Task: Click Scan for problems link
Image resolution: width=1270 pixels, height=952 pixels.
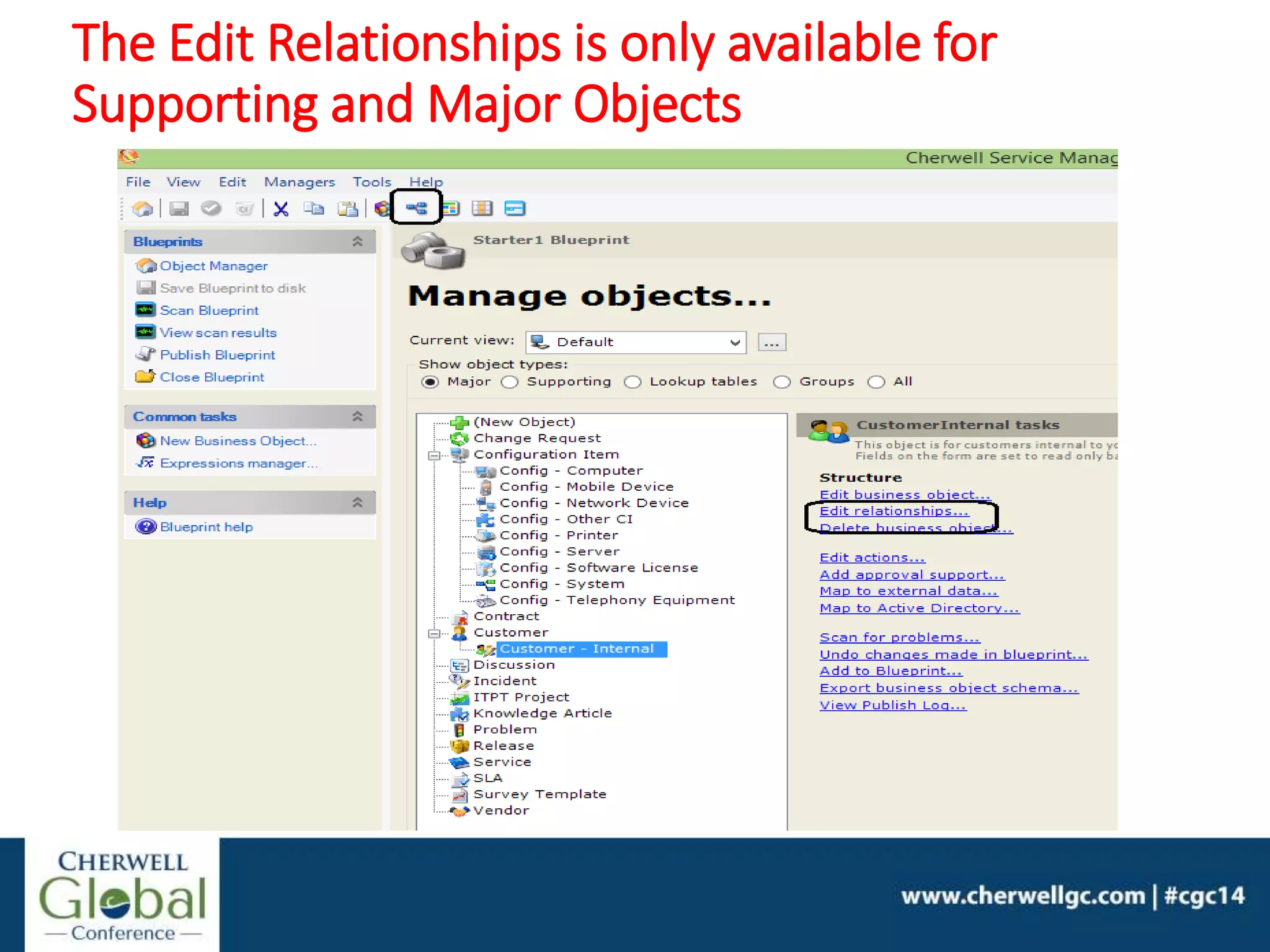Action: [900, 638]
